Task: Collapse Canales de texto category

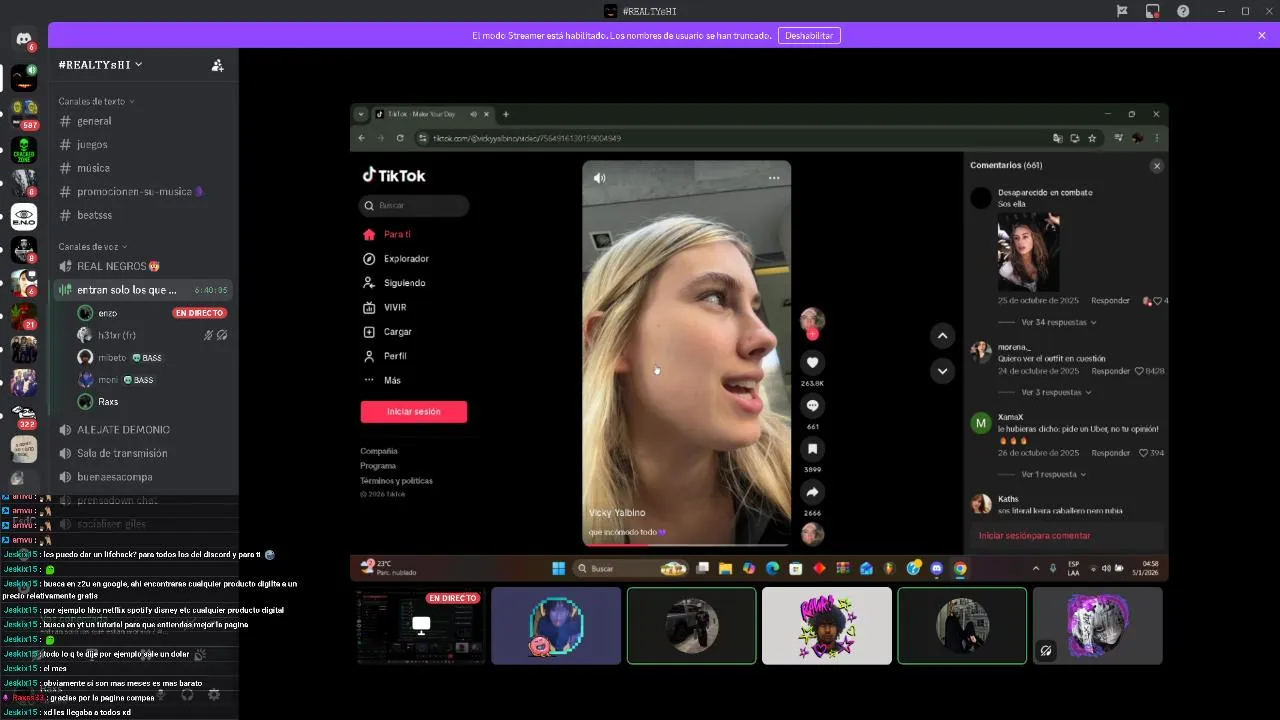Action: (96, 101)
